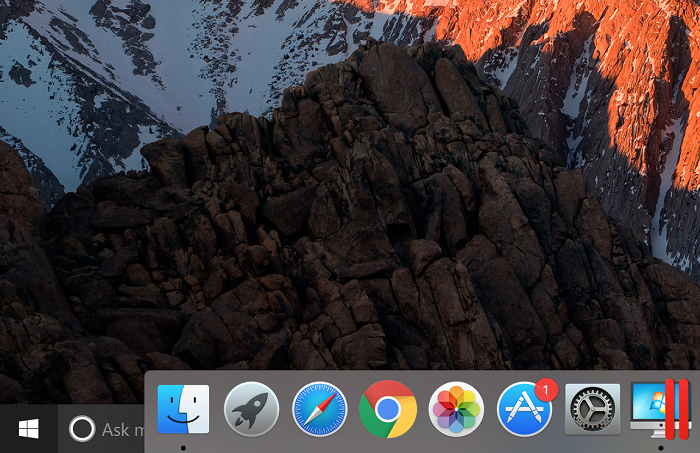Open the Photos app
700x453 pixels.
(x=456, y=409)
